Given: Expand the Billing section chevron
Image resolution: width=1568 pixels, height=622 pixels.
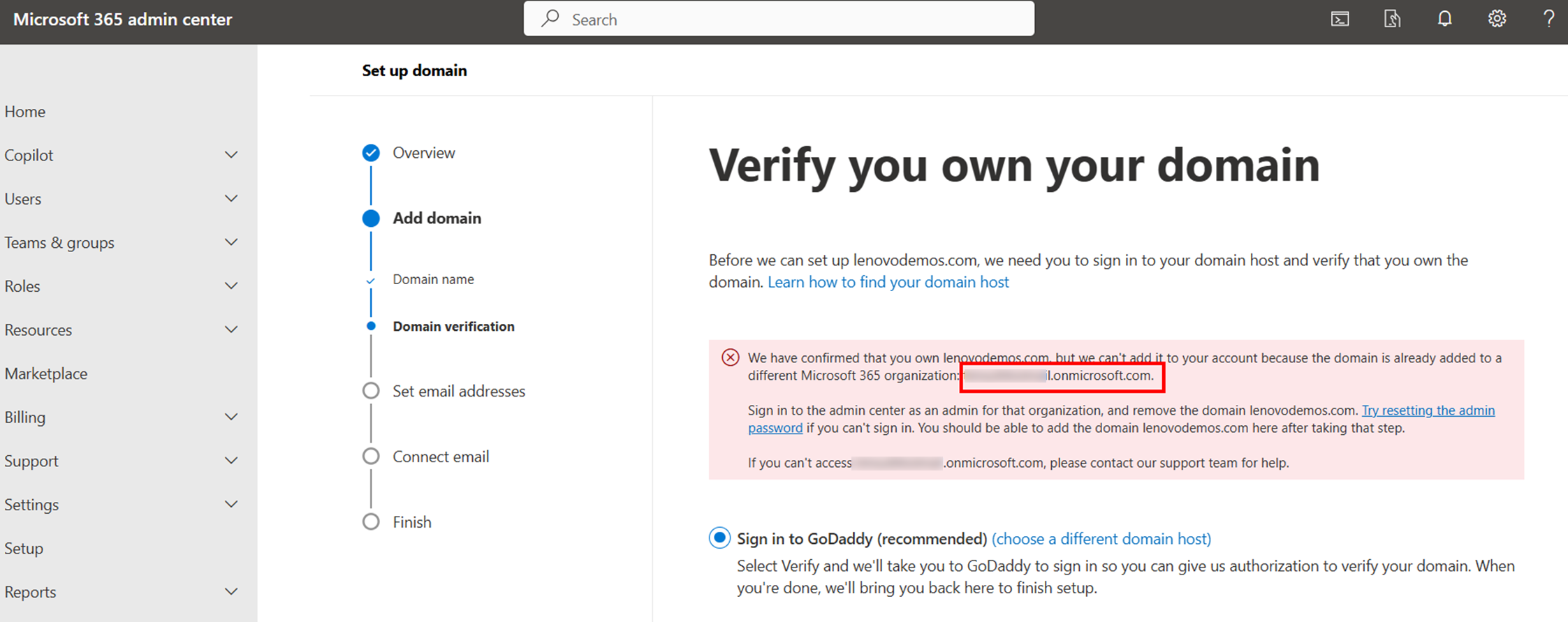Looking at the screenshot, I should point(231,417).
